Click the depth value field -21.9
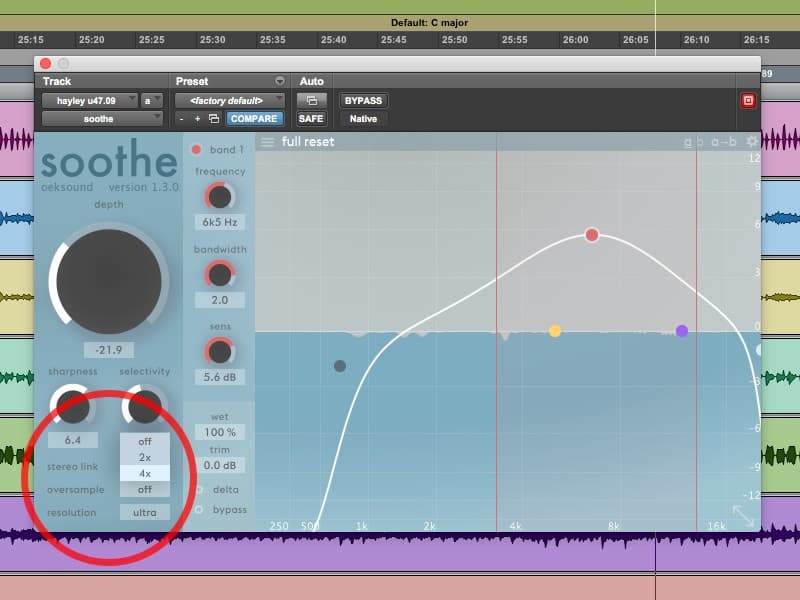Viewport: 800px width, 600px height. tap(109, 350)
